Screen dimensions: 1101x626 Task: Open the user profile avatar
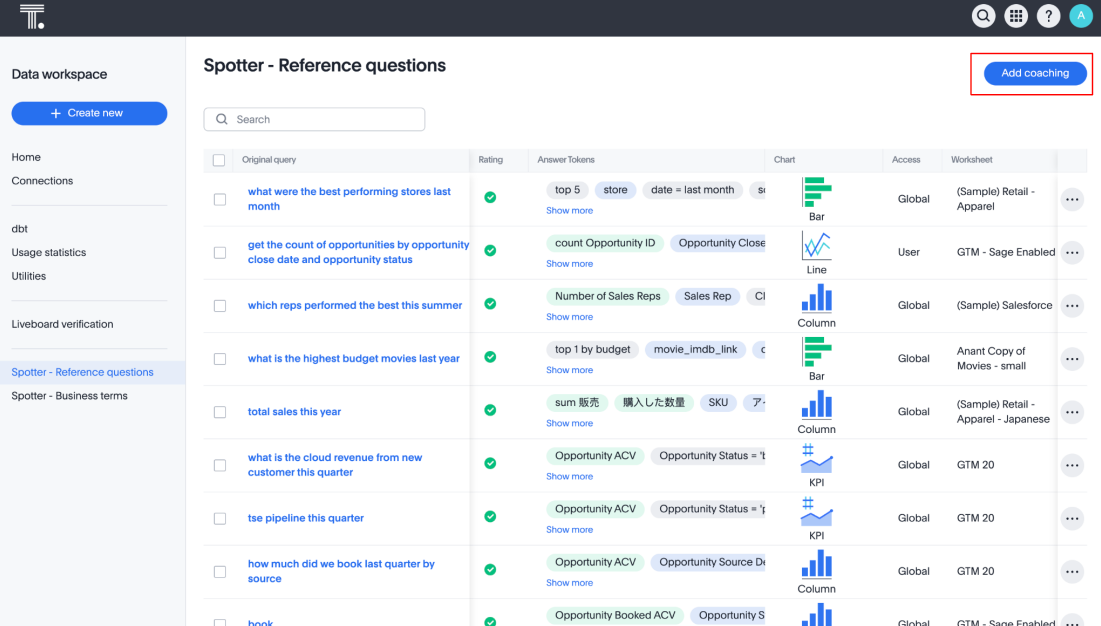point(1080,16)
